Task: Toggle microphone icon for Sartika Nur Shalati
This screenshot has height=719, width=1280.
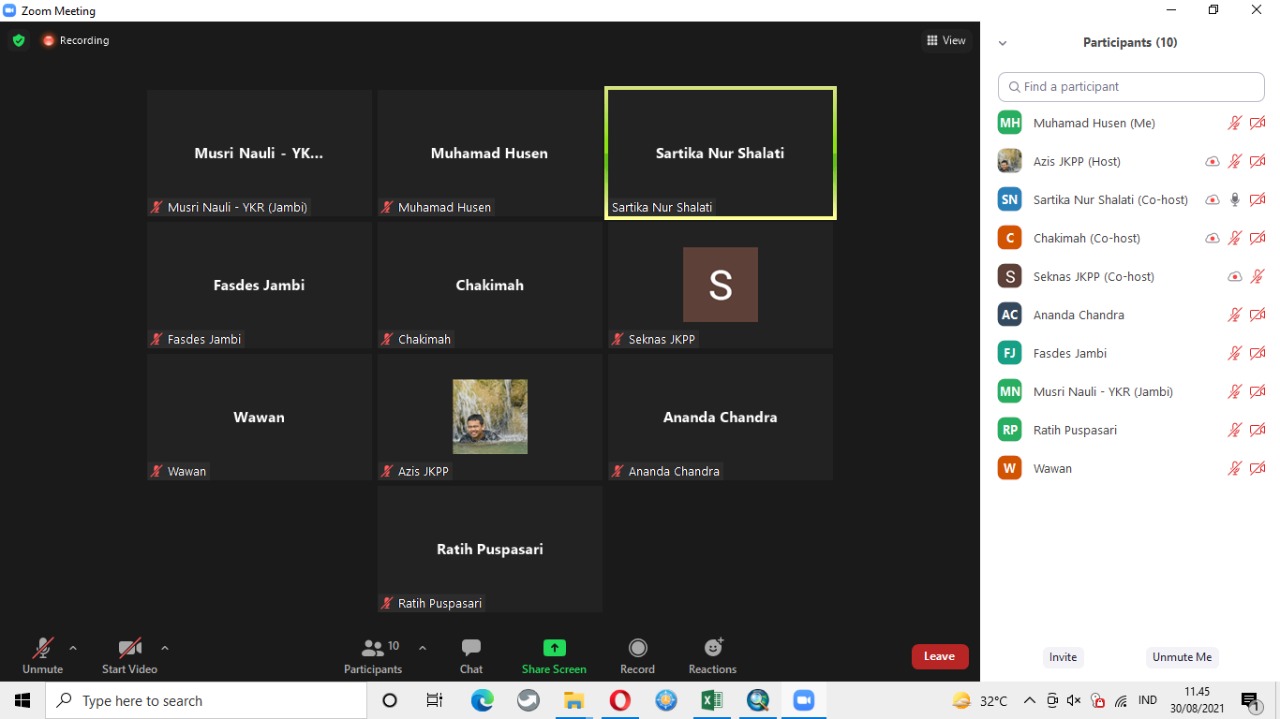Action: [x=1235, y=200]
